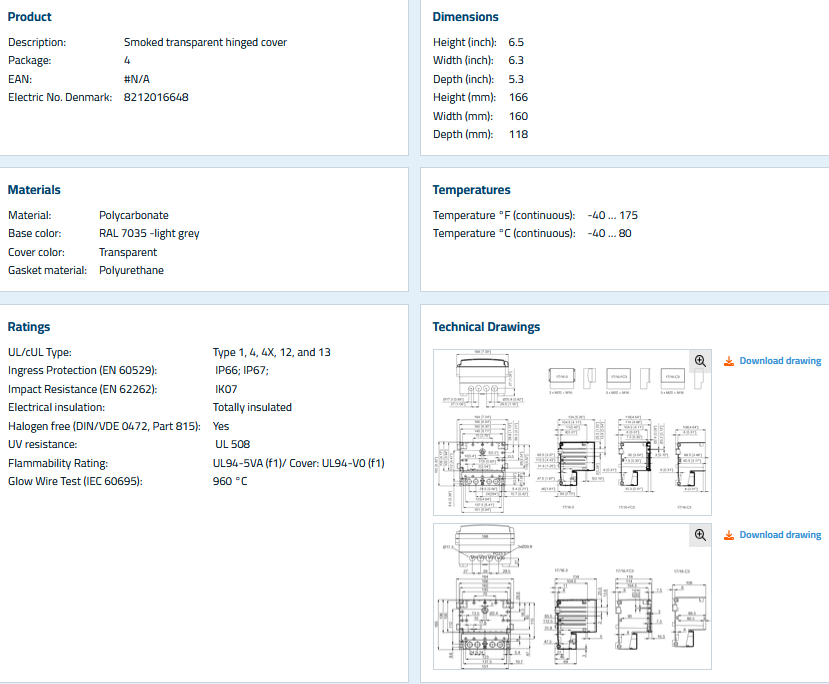This screenshot has width=829, height=684.
Task: Click the 'Ratings' section heading
Action: 29,327
